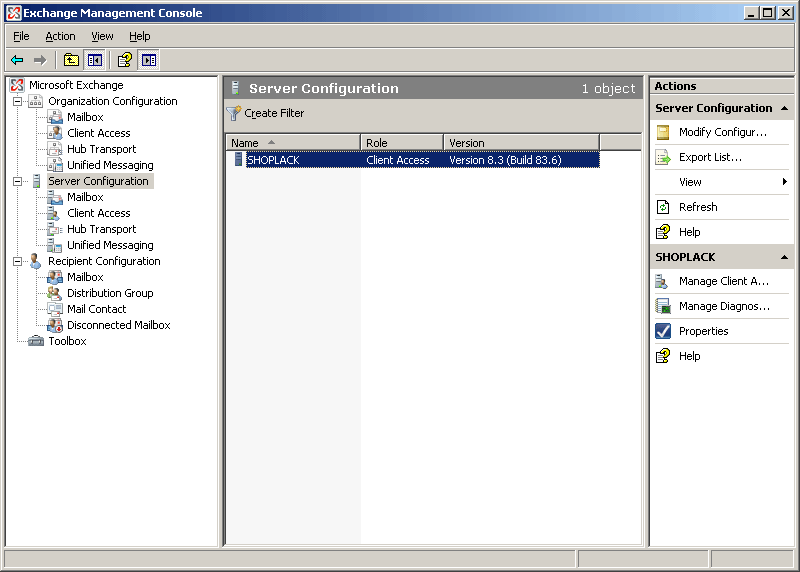Click the toolbar Help icon

point(125,60)
